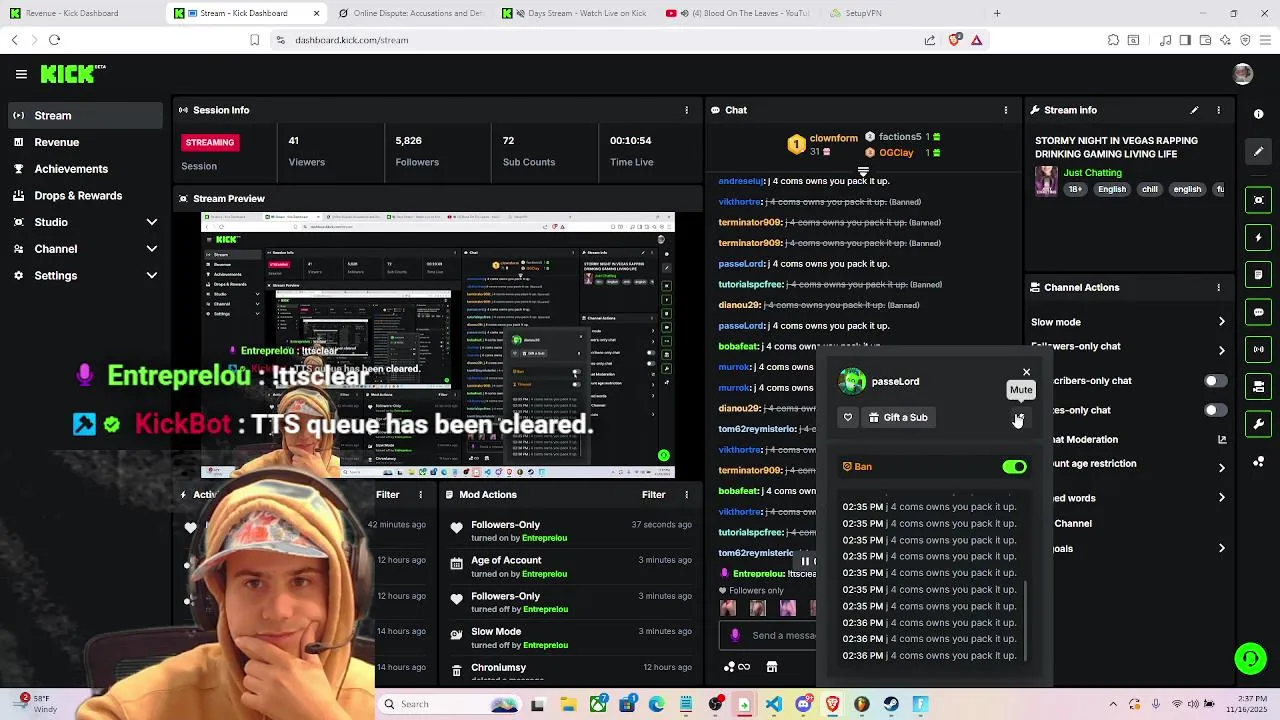Open the Mod Actions panel three-dot menu
1280x720 pixels.
[686, 494]
